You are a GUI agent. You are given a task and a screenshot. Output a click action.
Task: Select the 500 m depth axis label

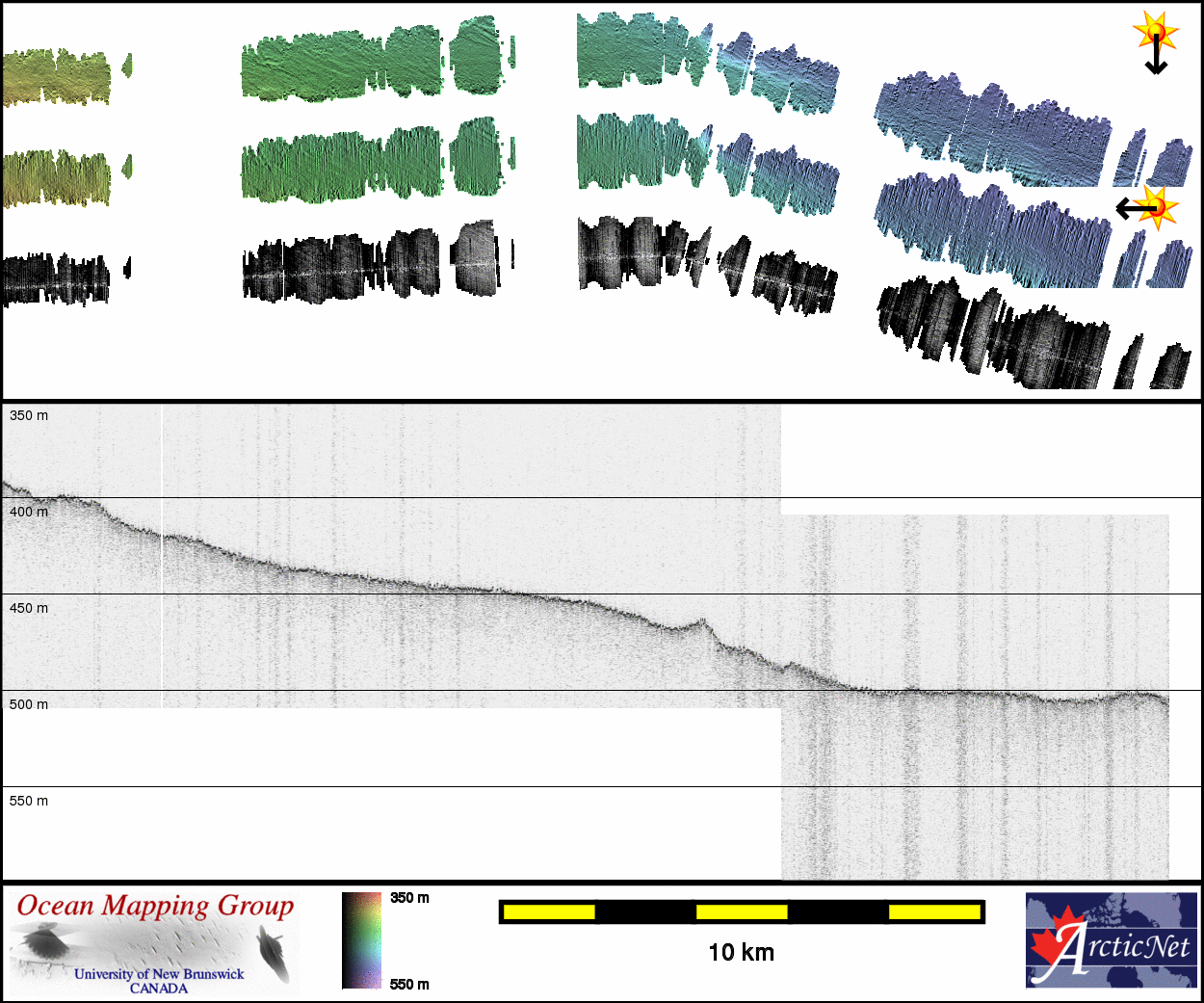pyautogui.click(x=29, y=704)
